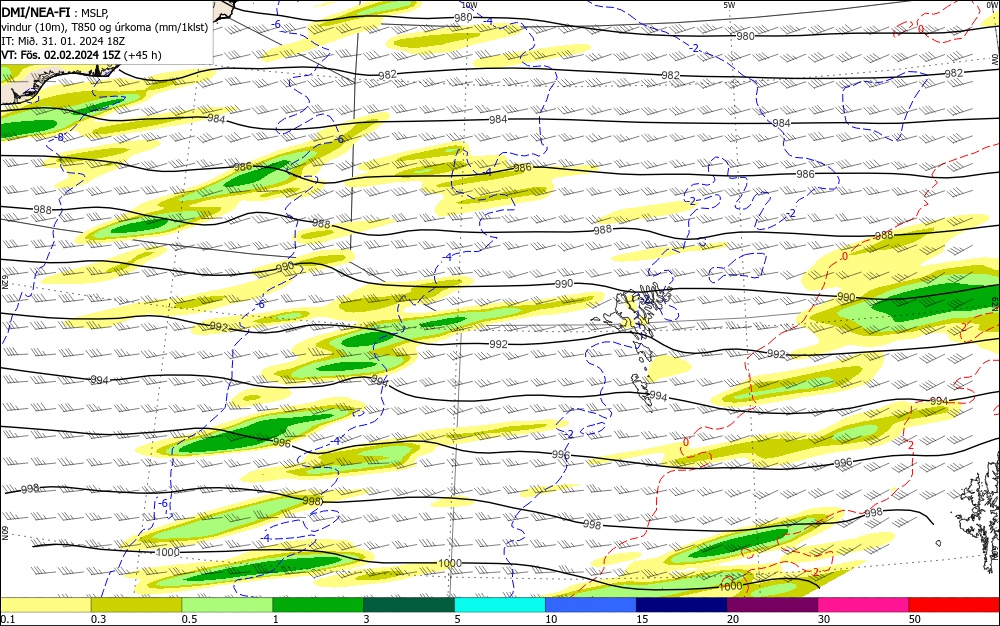Click the "50" legend value
The image size is (1000, 626).
coord(915,619)
